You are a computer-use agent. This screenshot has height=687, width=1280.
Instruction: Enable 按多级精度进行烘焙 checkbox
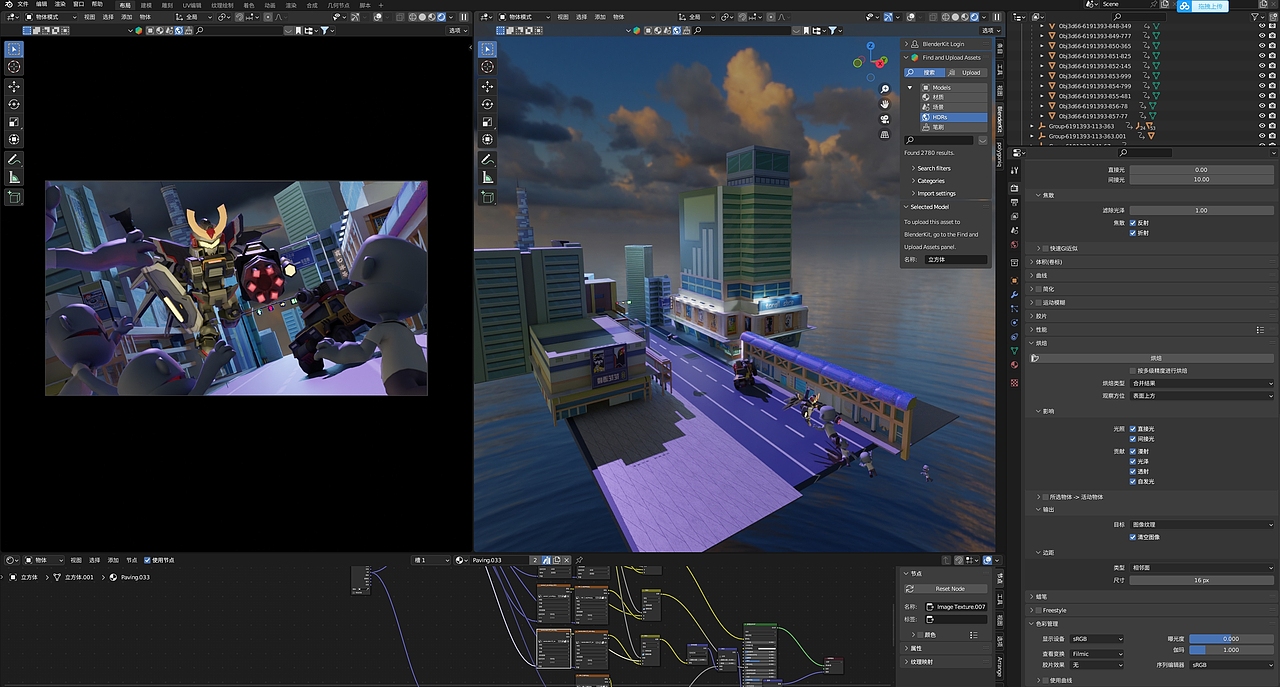1132,370
